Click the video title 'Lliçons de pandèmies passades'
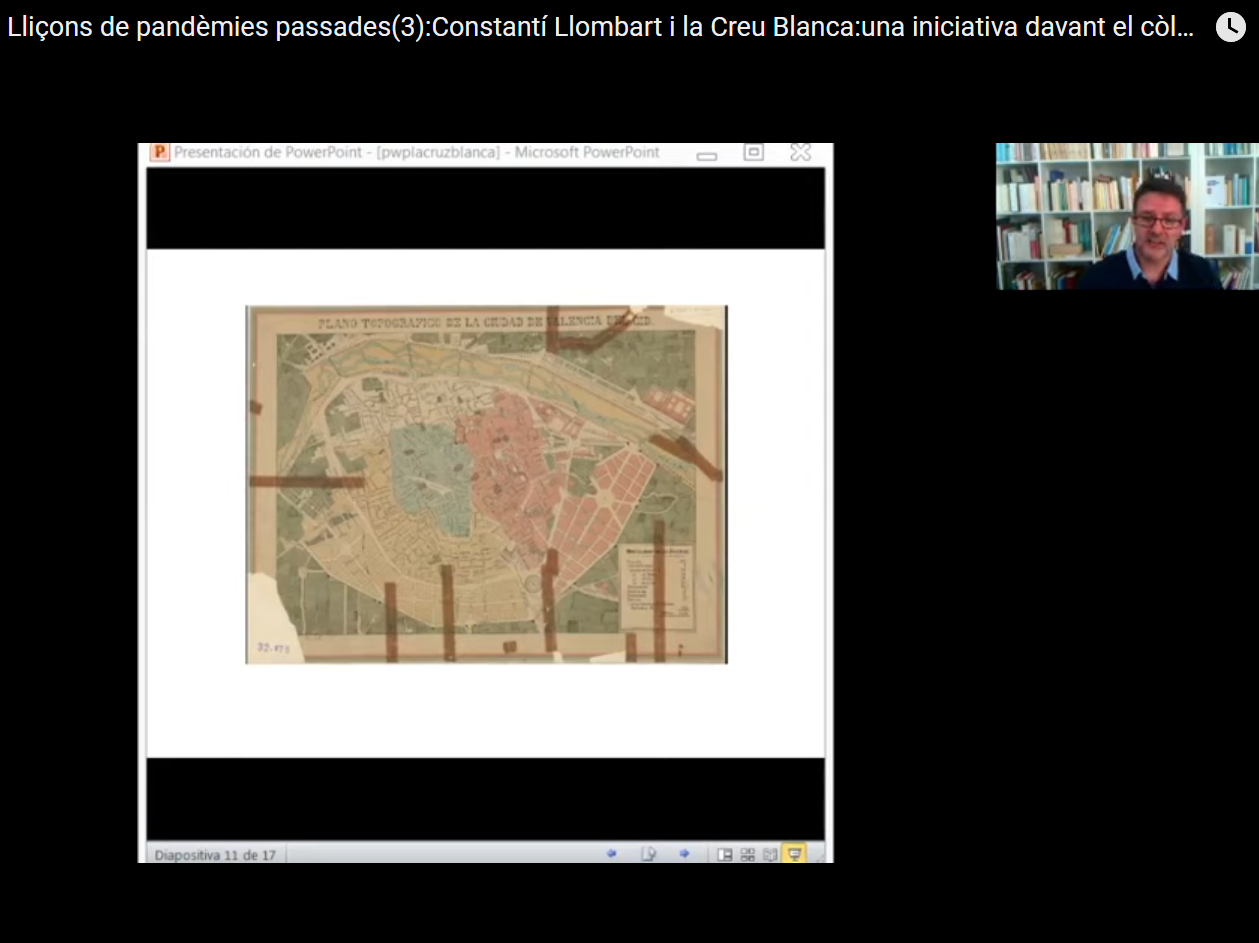The height and width of the screenshot is (943, 1259). click(600, 27)
